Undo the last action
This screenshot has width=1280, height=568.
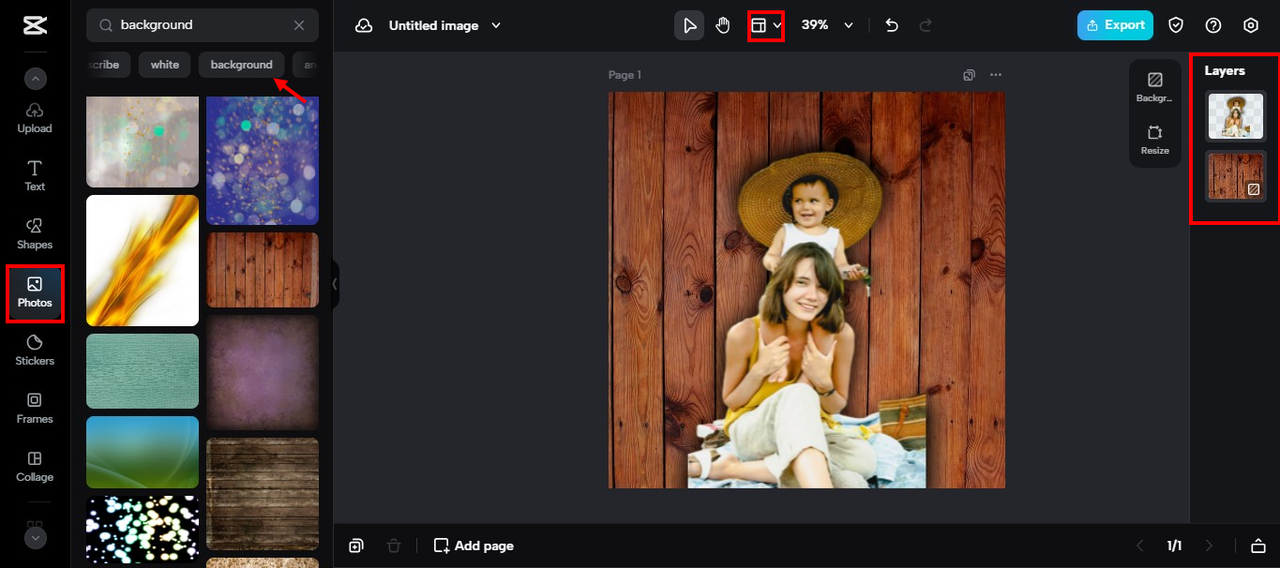click(892, 25)
